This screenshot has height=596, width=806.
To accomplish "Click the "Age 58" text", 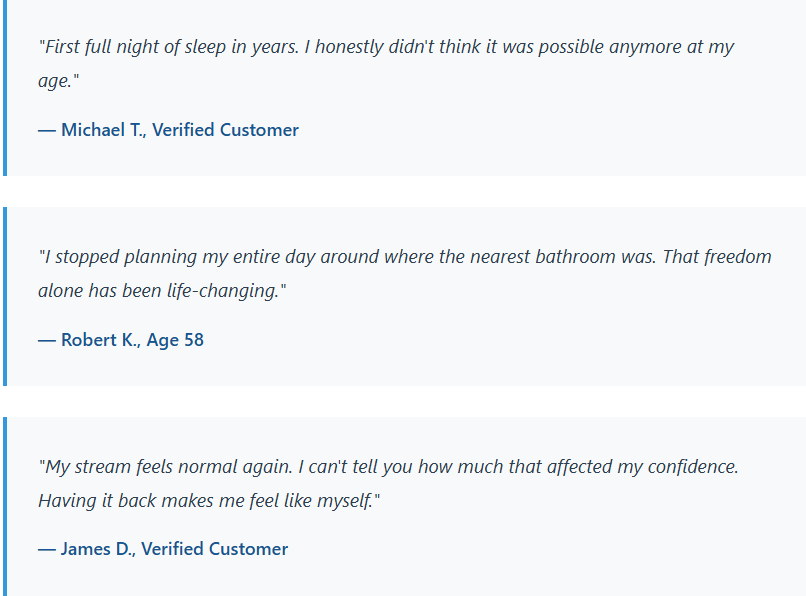I will coord(175,340).
